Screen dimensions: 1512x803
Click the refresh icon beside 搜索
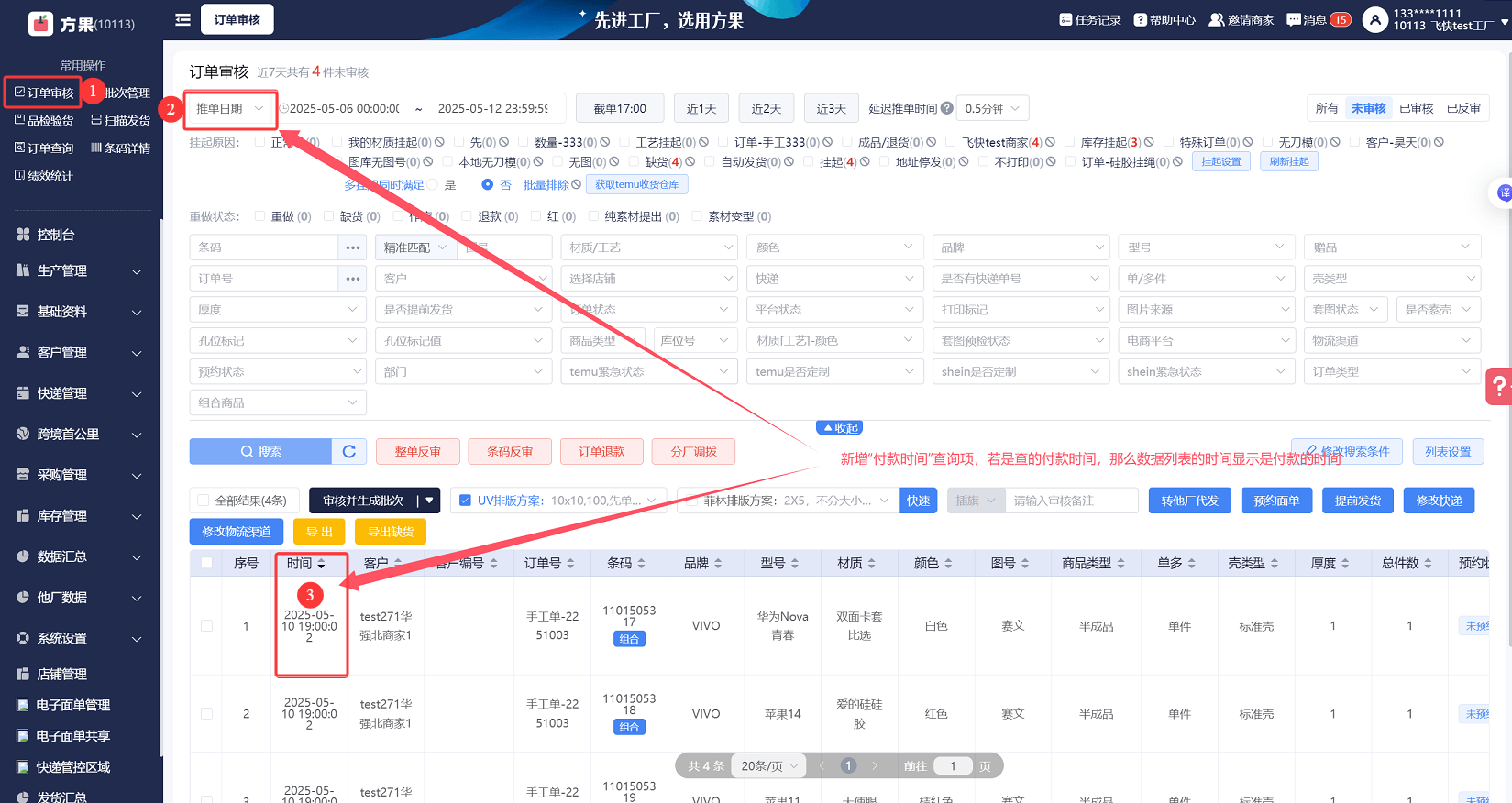click(349, 451)
